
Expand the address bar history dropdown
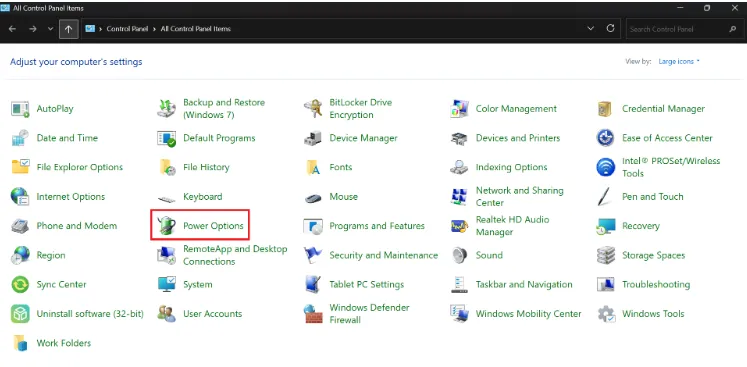tap(591, 29)
